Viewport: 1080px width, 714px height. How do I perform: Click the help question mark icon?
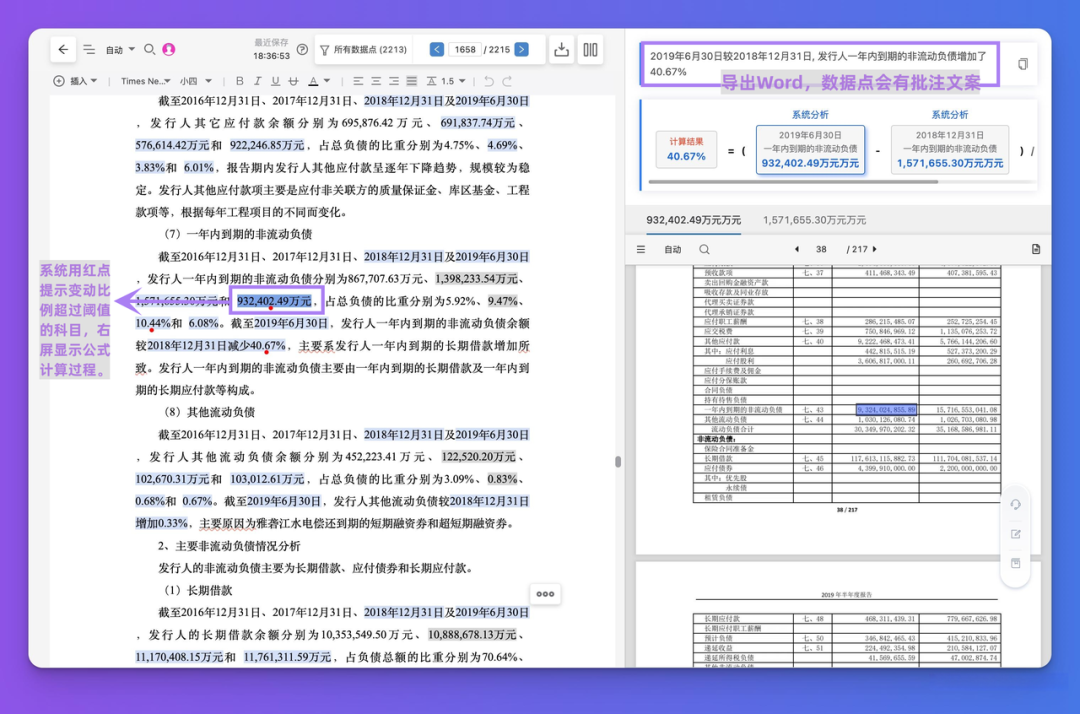click(x=302, y=50)
